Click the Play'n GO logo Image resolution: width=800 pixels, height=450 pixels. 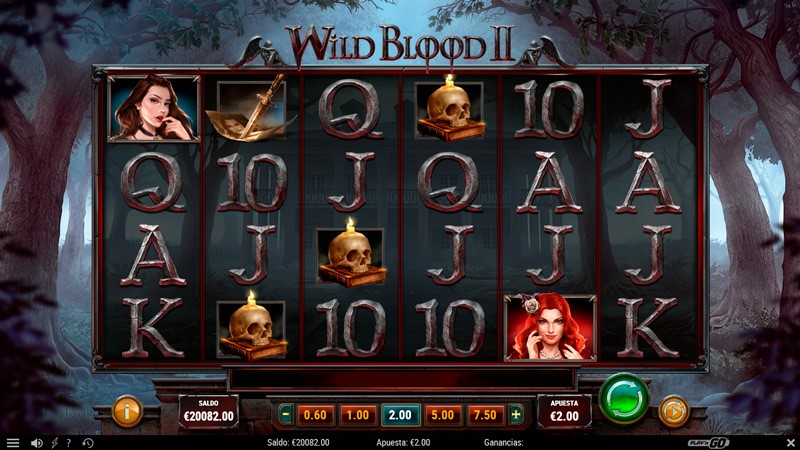708,443
